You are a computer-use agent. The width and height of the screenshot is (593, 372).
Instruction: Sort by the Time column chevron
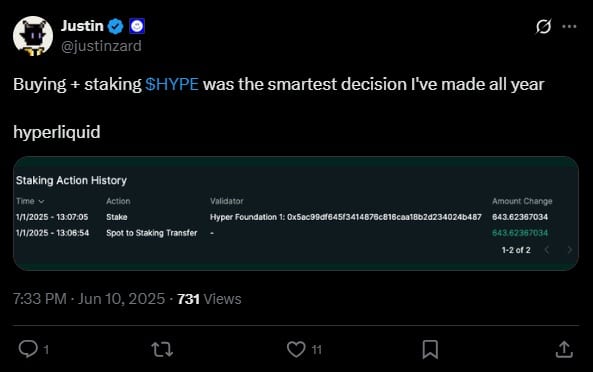click(x=42, y=202)
